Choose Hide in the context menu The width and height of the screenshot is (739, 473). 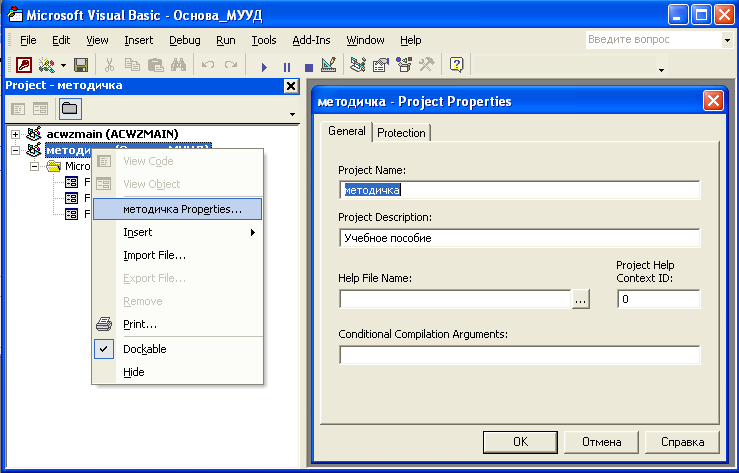click(177, 372)
